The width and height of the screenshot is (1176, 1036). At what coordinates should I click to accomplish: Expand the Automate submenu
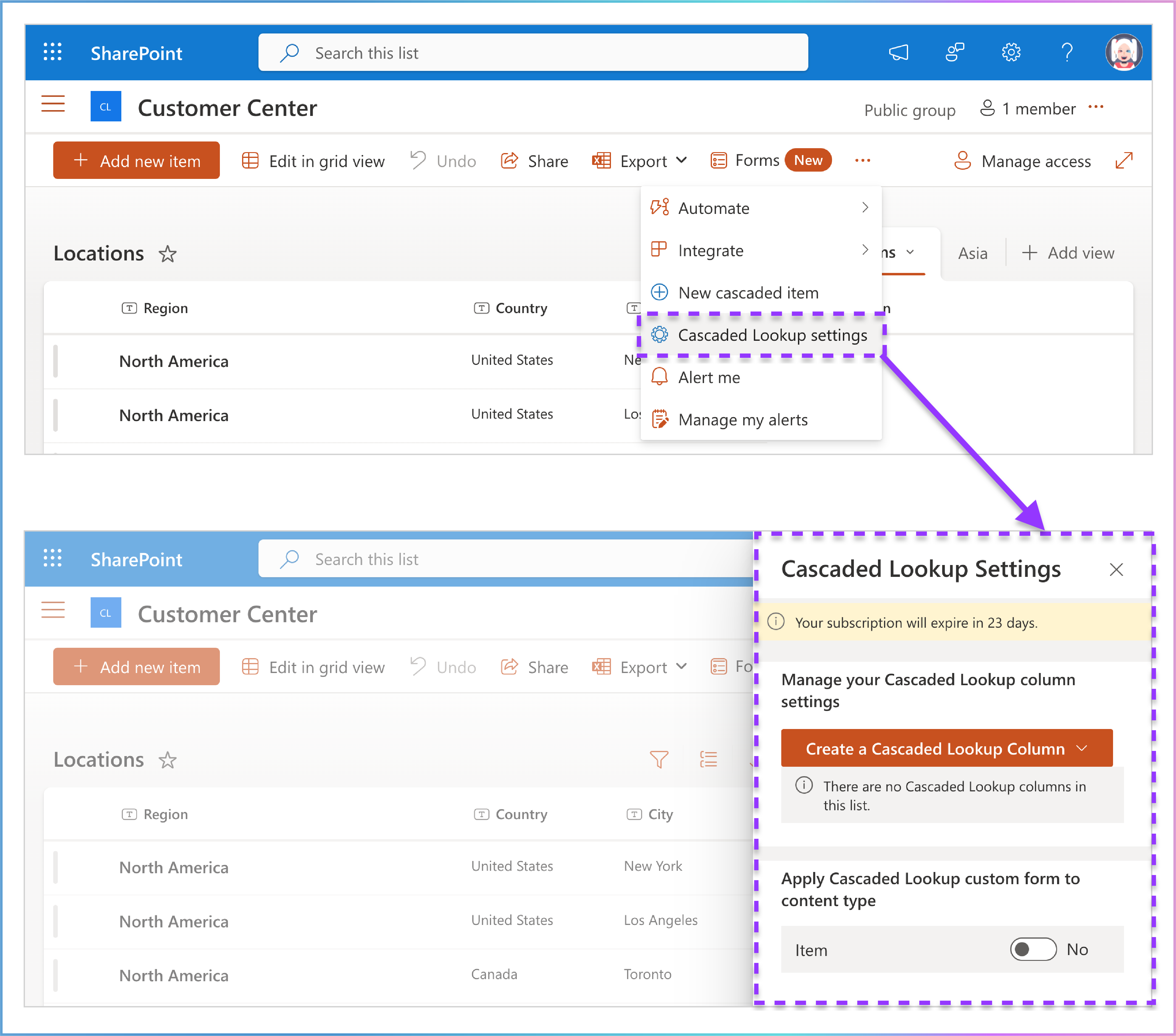(761, 208)
